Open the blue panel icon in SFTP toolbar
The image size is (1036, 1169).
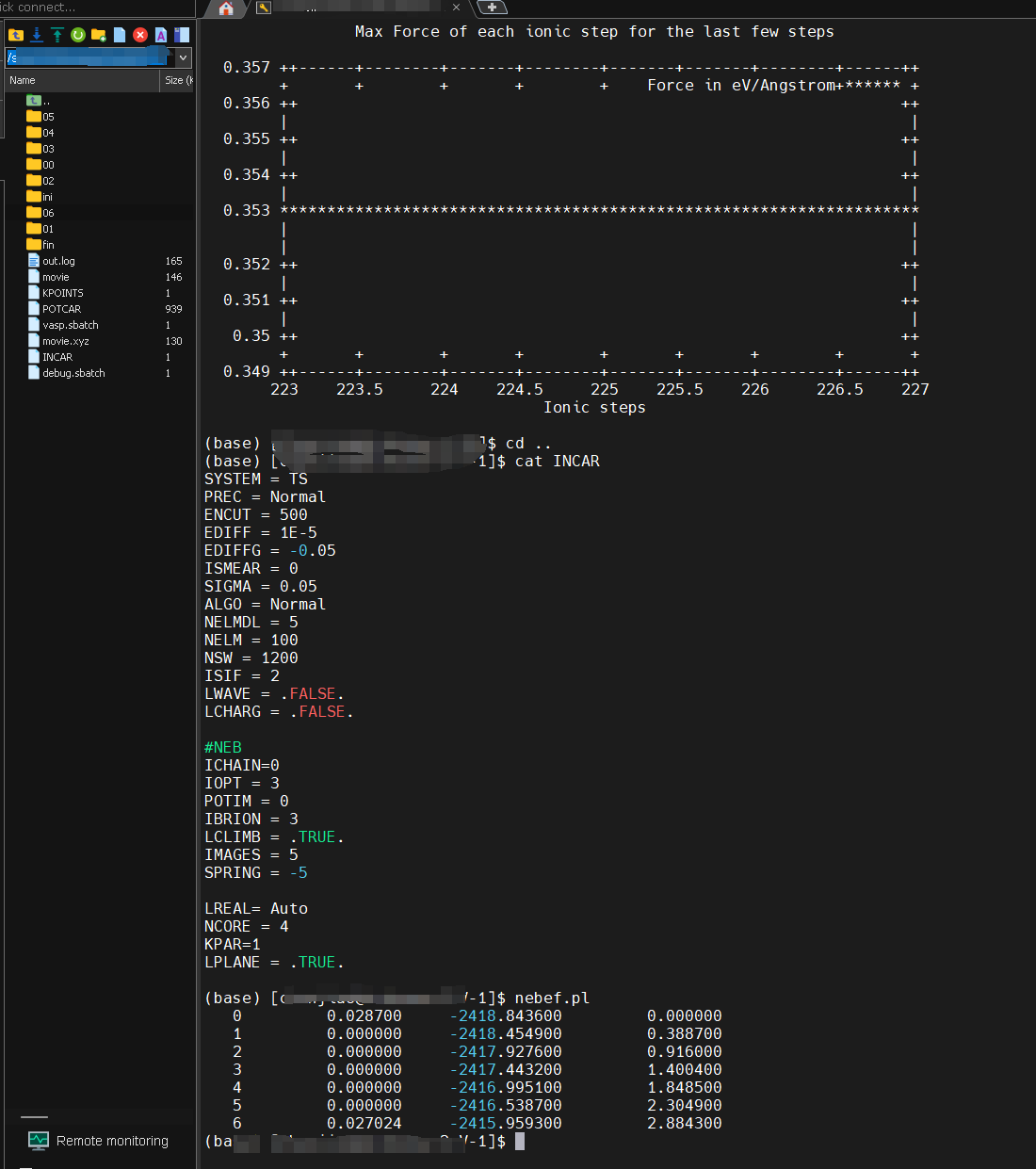[182, 35]
